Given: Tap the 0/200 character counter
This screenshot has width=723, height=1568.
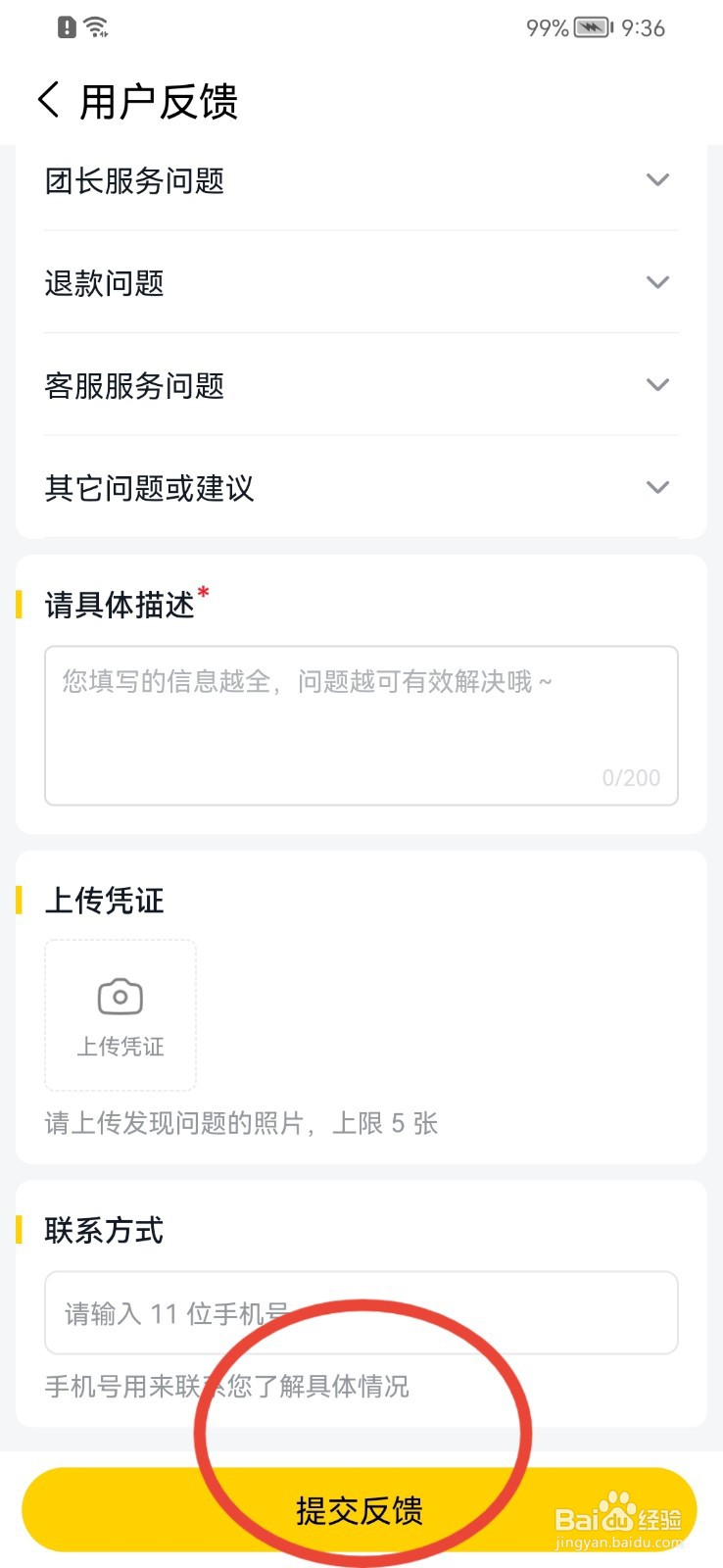Looking at the screenshot, I should 631,778.
